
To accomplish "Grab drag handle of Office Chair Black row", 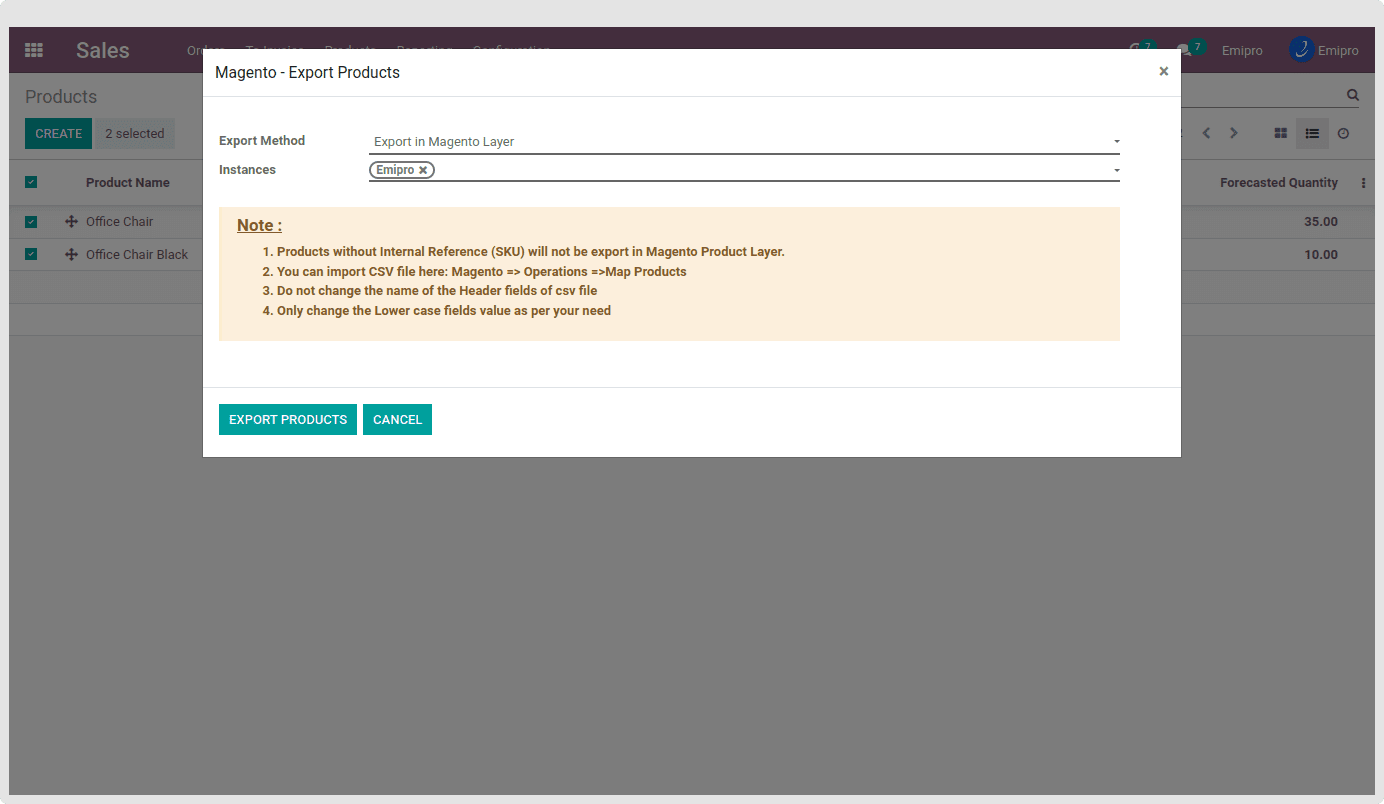I will pyautogui.click(x=71, y=255).
